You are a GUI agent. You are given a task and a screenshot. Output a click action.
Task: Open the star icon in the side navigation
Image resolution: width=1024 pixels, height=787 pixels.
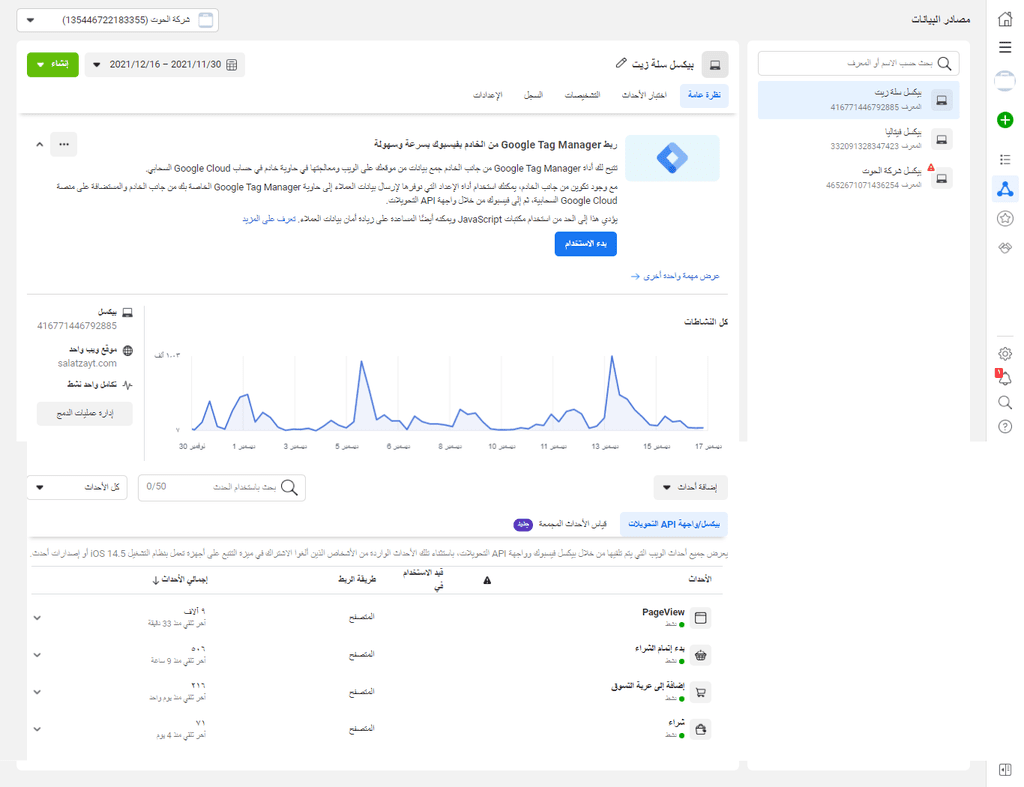tap(1005, 219)
